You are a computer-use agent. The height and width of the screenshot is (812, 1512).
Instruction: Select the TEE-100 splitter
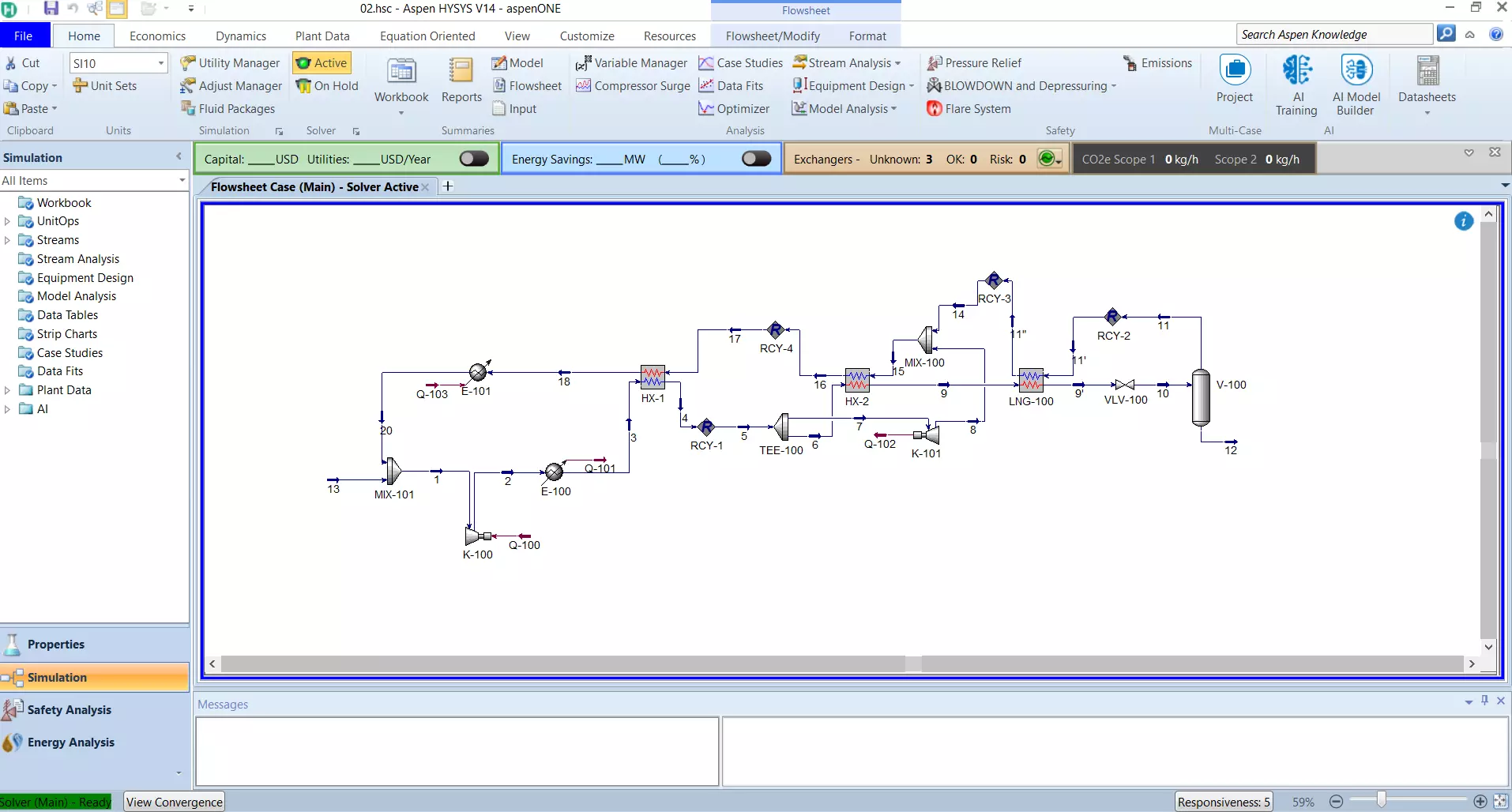pos(781,427)
